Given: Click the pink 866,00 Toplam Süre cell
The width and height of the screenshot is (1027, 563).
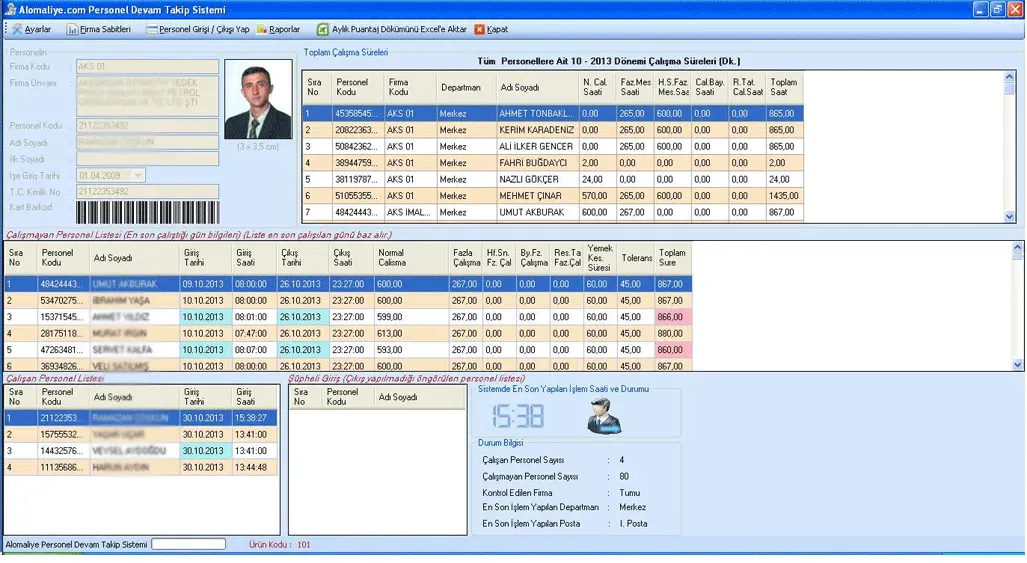Looking at the screenshot, I should [673, 317].
